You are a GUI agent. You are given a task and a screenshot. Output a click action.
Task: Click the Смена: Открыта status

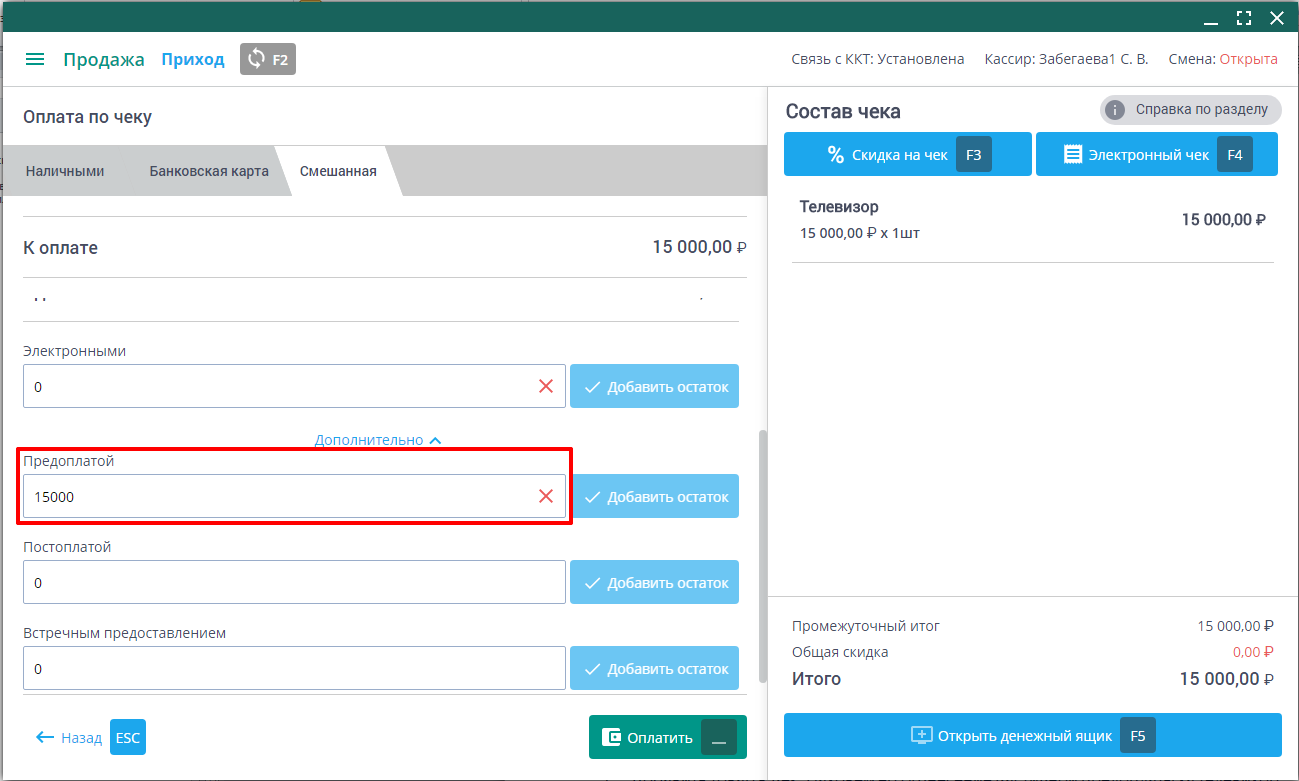[x=1223, y=59]
